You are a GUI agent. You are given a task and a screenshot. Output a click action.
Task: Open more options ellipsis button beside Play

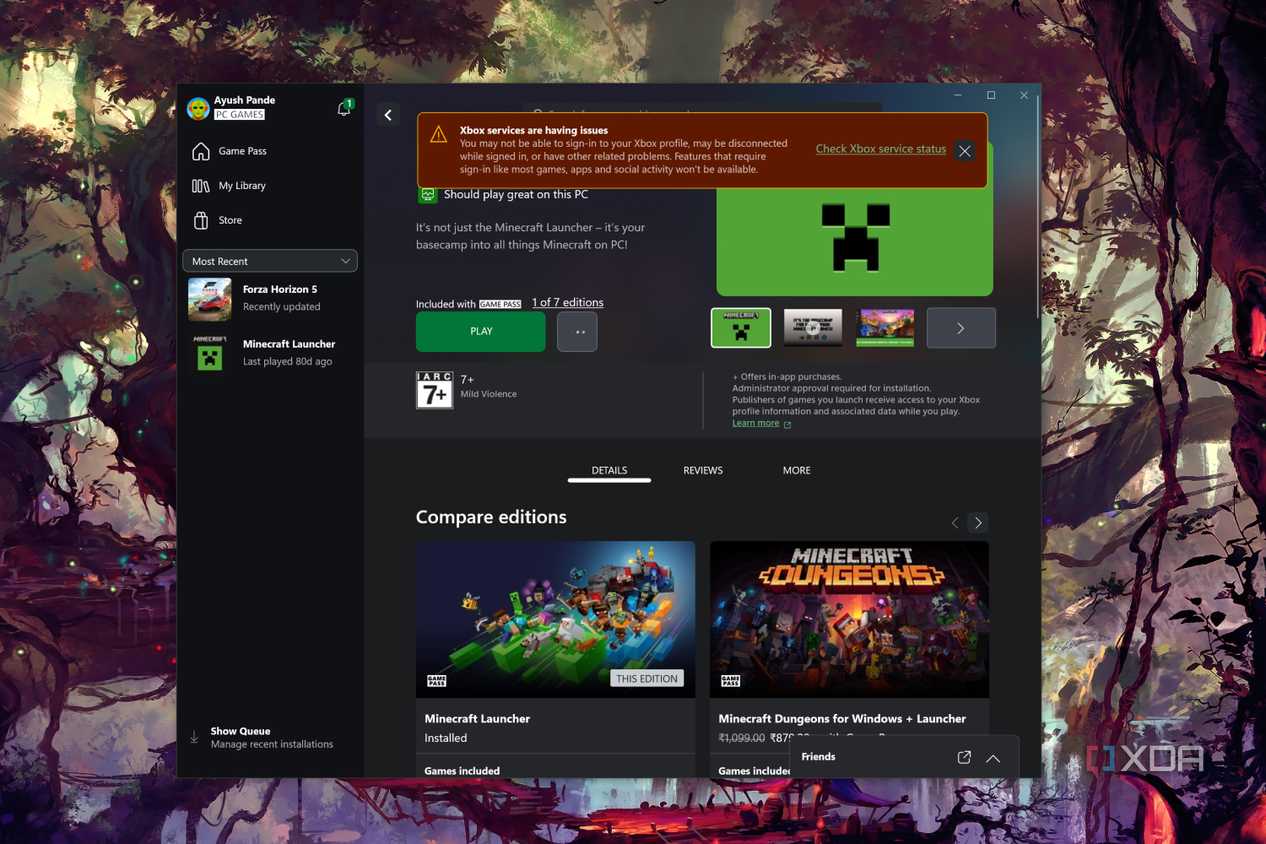577,331
